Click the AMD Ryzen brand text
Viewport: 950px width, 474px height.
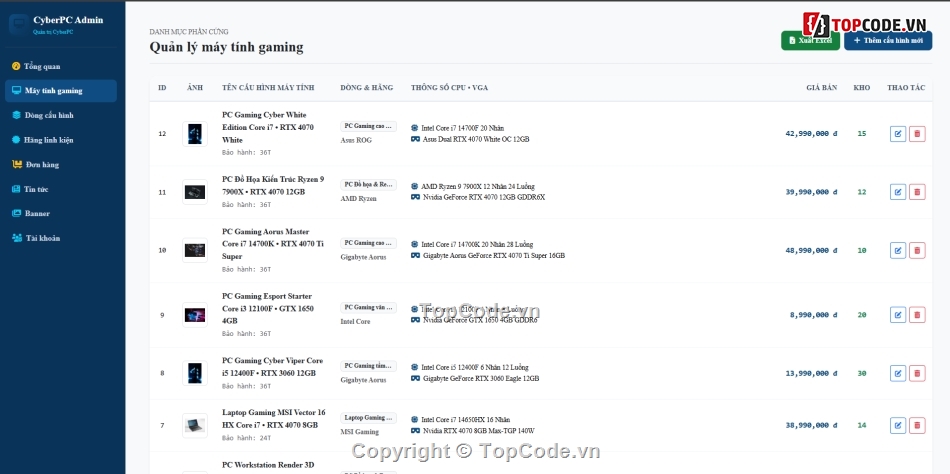tap(358, 199)
